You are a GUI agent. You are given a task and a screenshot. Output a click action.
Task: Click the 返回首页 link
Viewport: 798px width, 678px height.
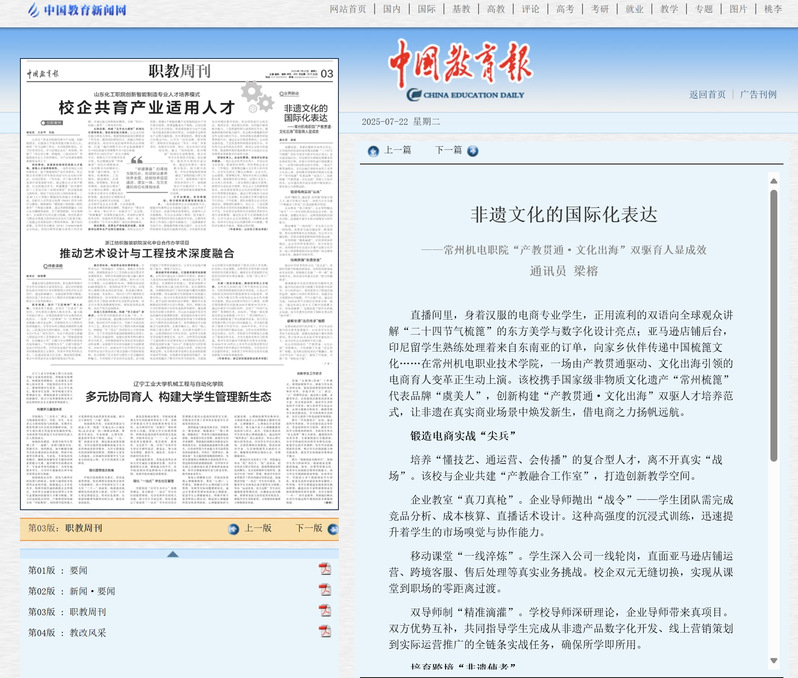(x=707, y=95)
